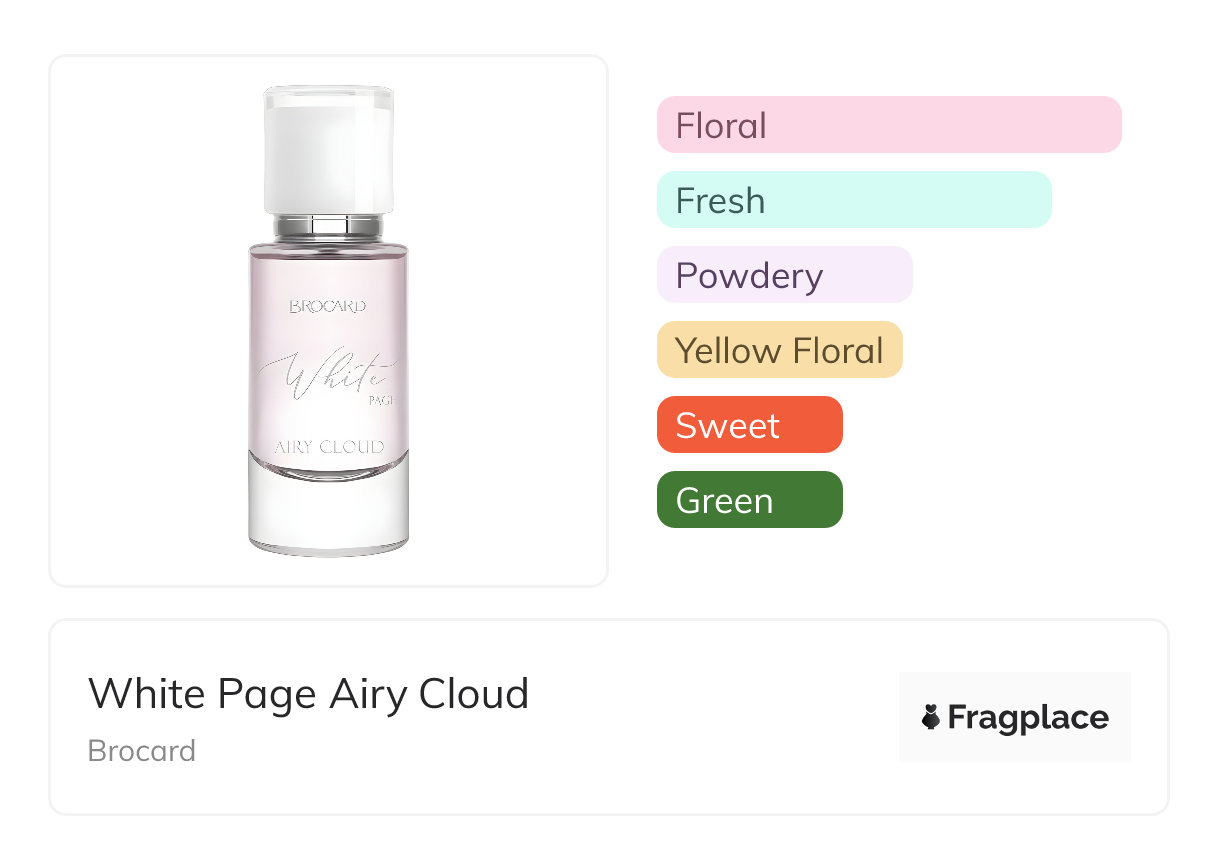The image size is (1218, 864).
Task: Select the Green accord tag
Action: coord(749,500)
